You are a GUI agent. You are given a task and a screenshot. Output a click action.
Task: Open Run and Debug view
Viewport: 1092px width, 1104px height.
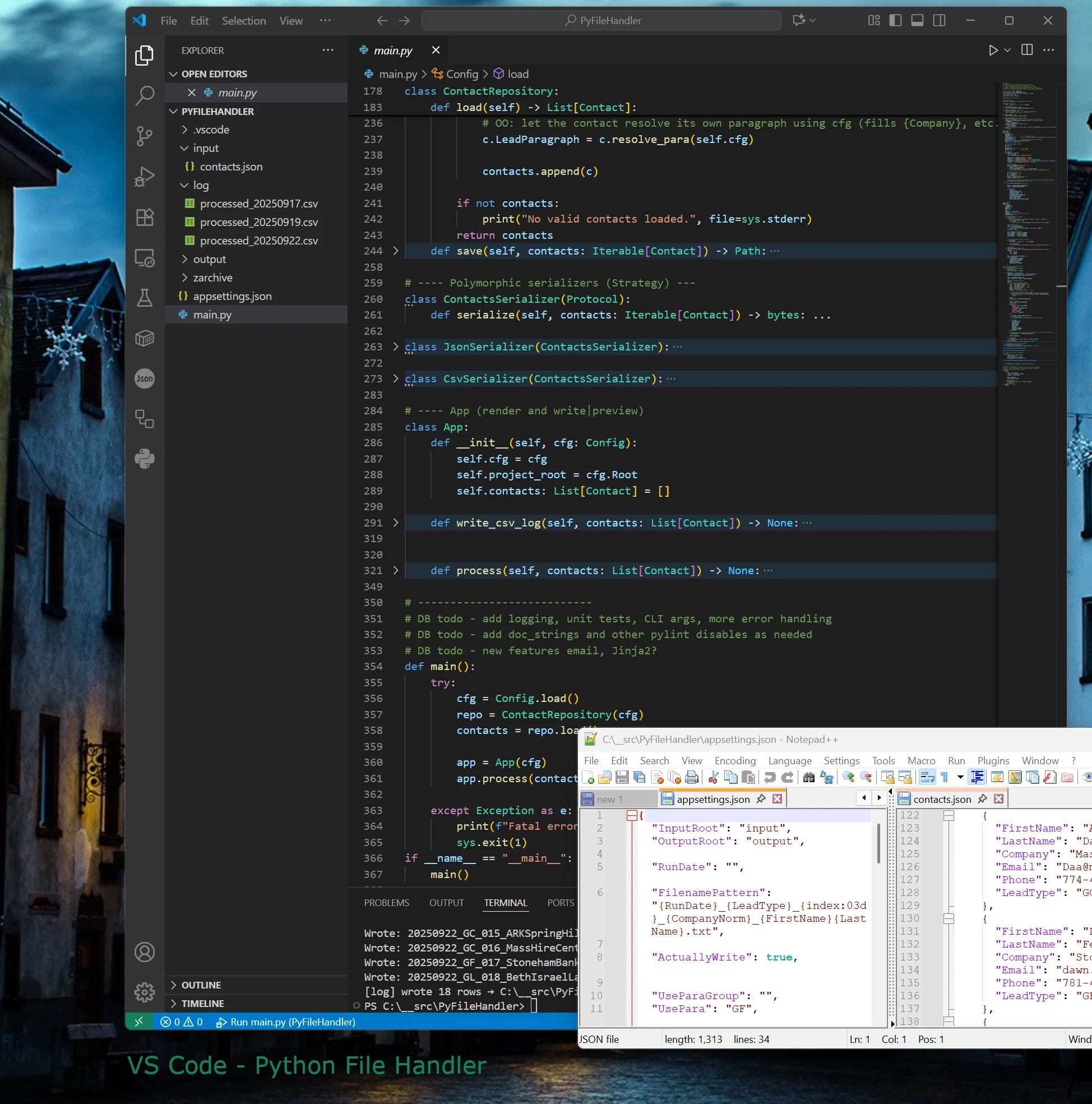click(145, 176)
